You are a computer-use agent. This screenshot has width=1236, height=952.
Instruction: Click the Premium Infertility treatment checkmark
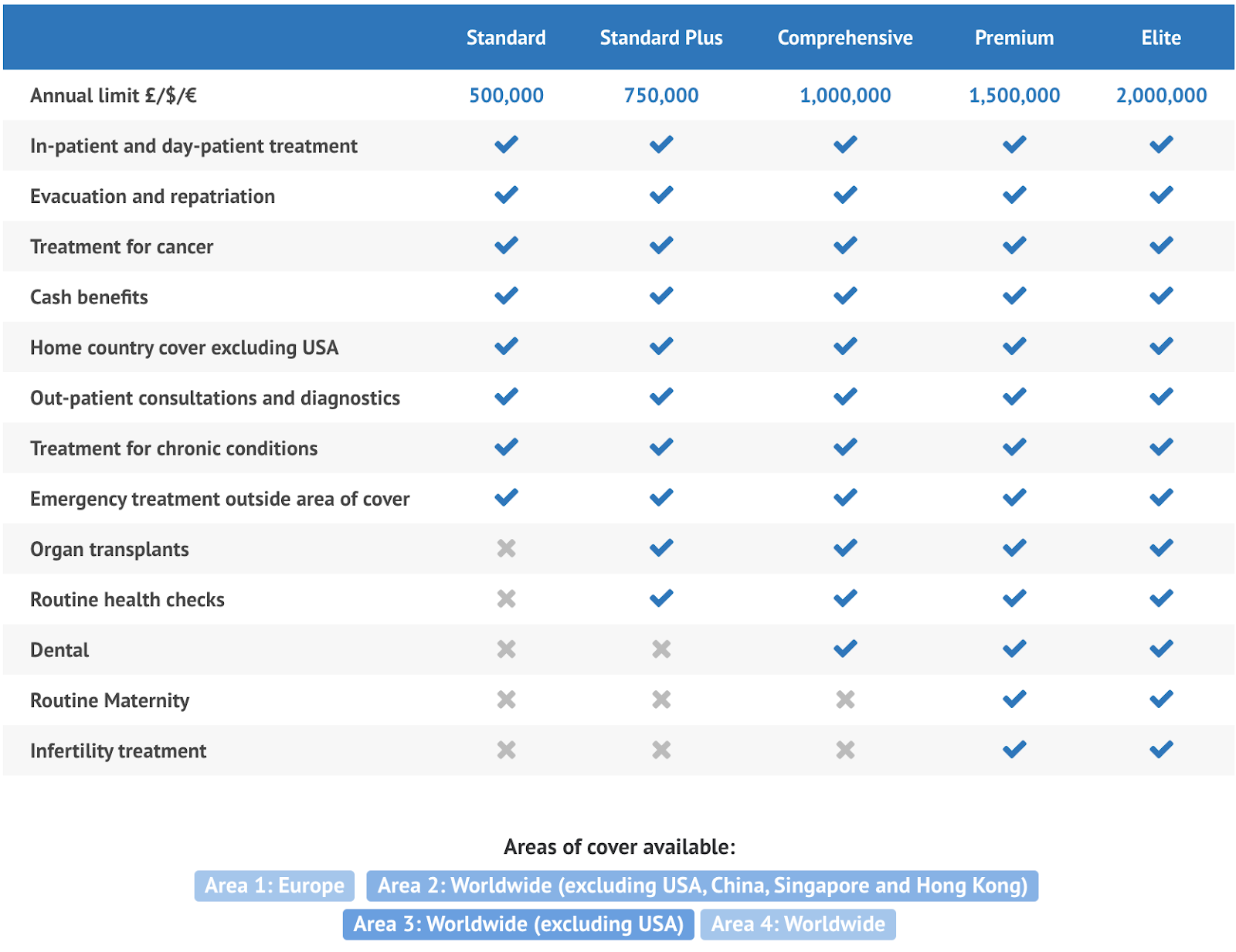tap(1014, 750)
